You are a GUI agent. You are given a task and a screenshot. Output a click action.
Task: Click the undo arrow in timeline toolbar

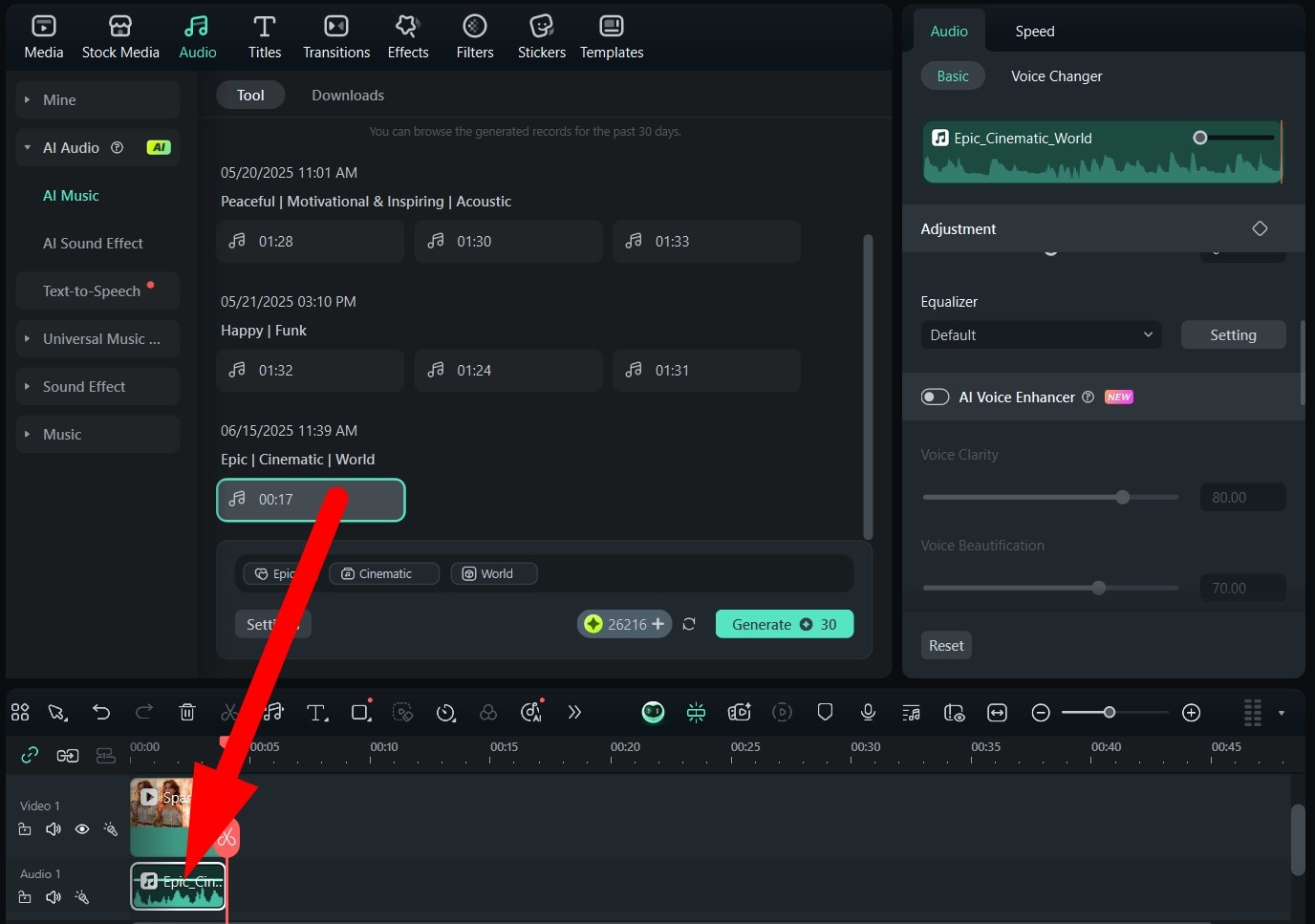(101, 712)
